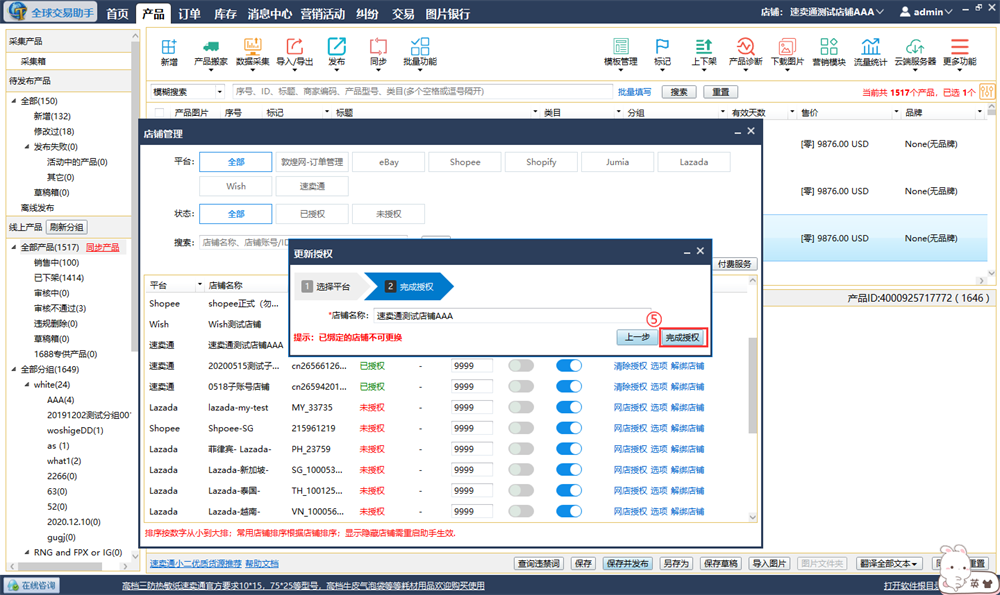The width and height of the screenshot is (1000, 595).
Task: Click the 店铺名称 input field
Action: point(513,316)
